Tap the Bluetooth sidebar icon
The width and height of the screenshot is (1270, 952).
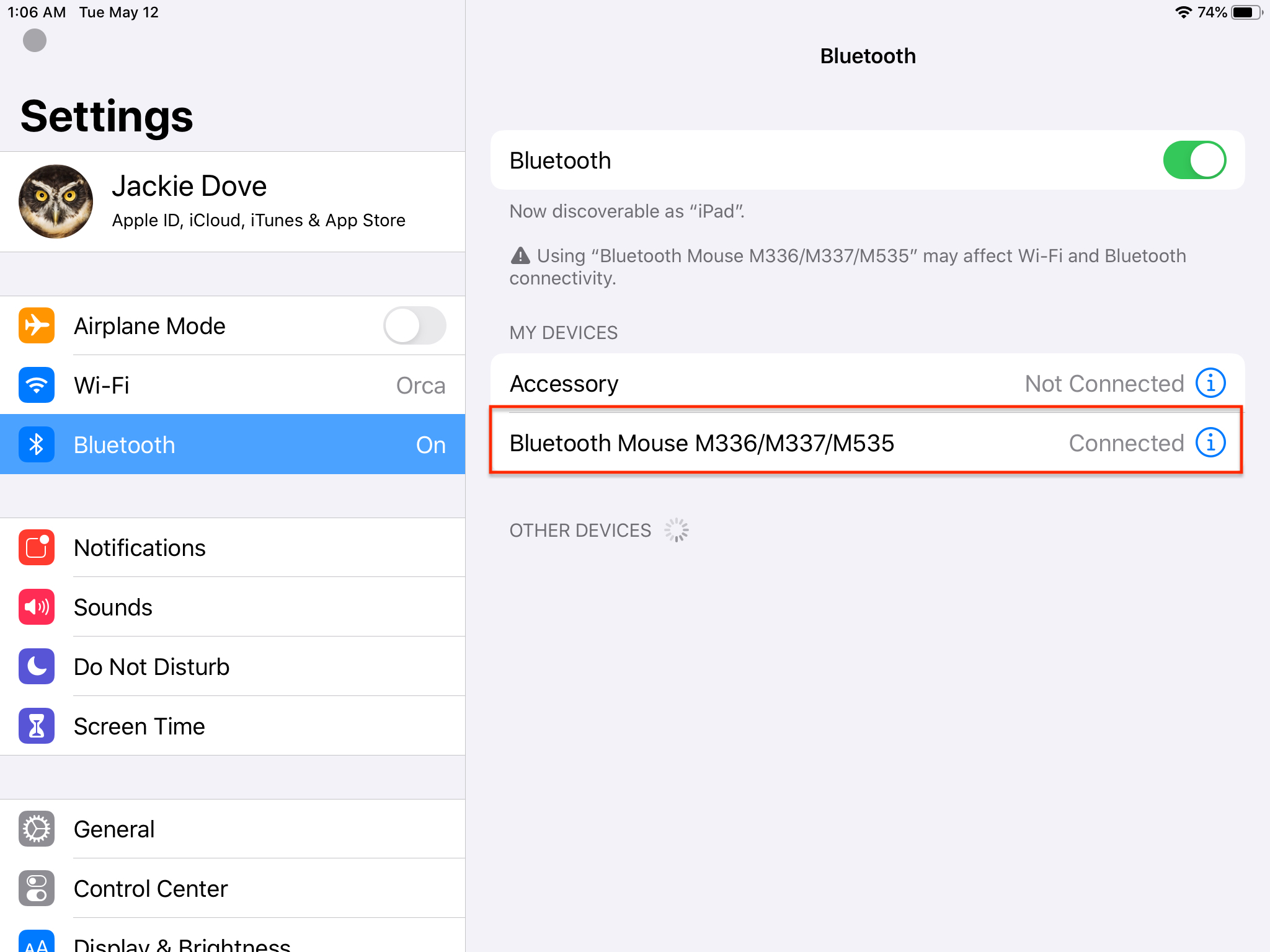tap(37, 444)
